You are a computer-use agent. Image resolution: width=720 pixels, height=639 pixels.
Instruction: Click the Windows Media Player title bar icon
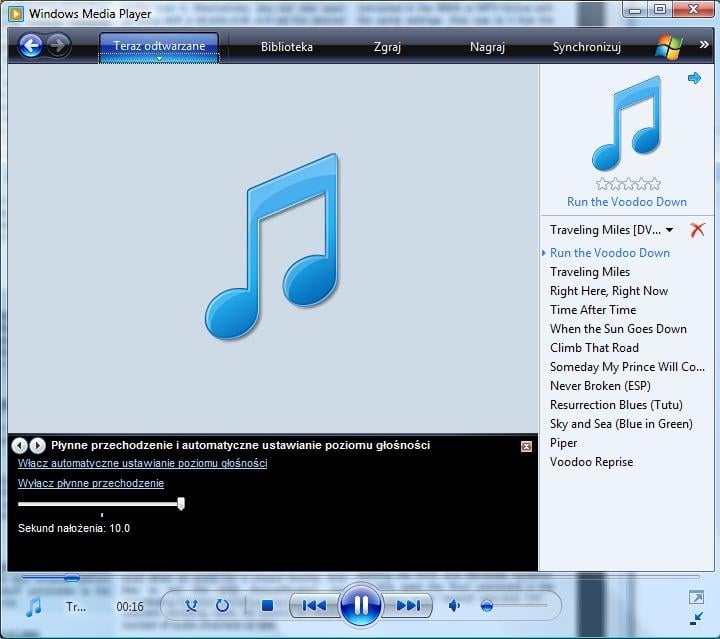coord(16,13)
